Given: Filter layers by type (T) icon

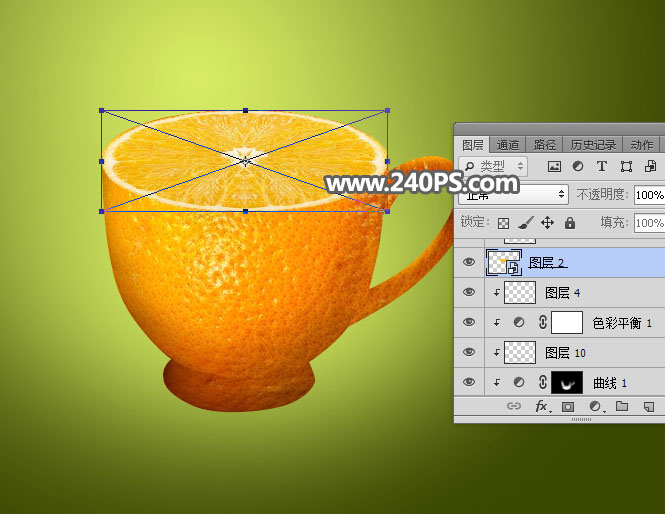Looking at the screenshot, I should click(x=601, y=166).
